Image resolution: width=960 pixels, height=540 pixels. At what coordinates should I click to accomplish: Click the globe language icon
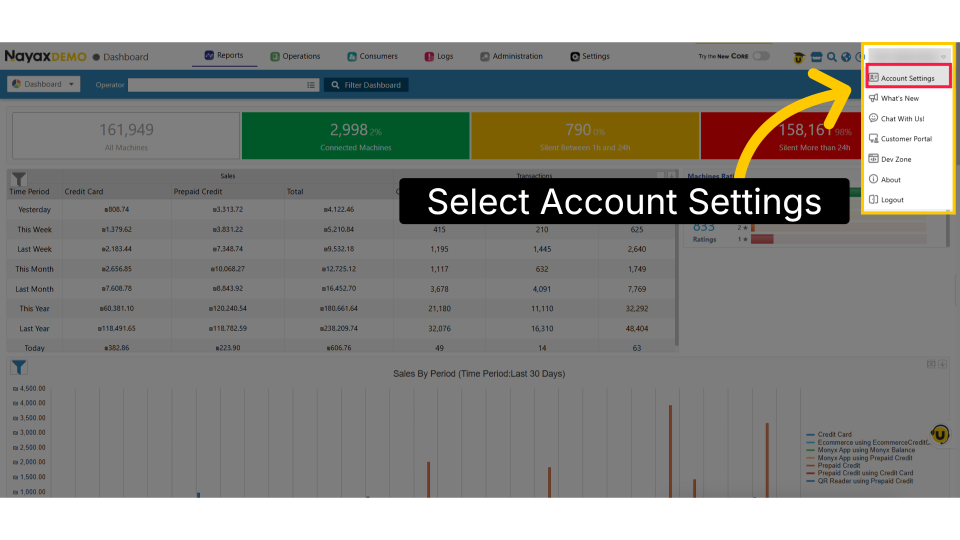[846, 57]
